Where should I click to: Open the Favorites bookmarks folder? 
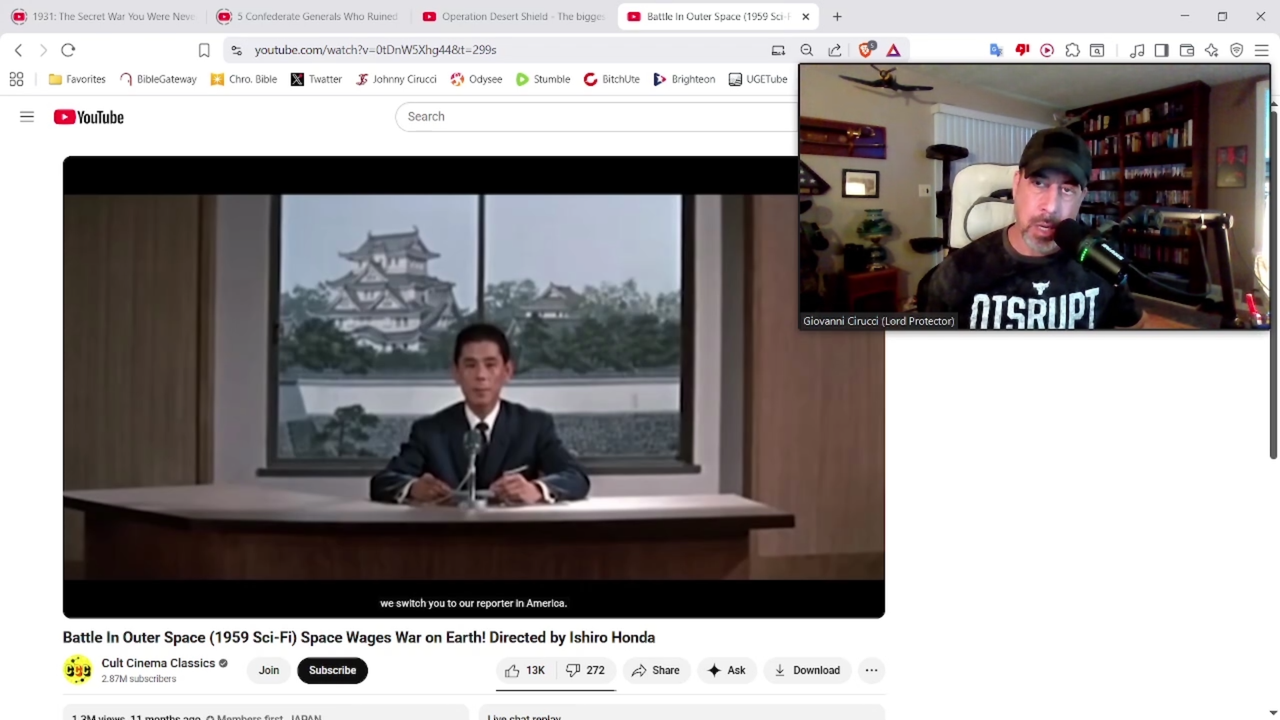pos(77,79)
